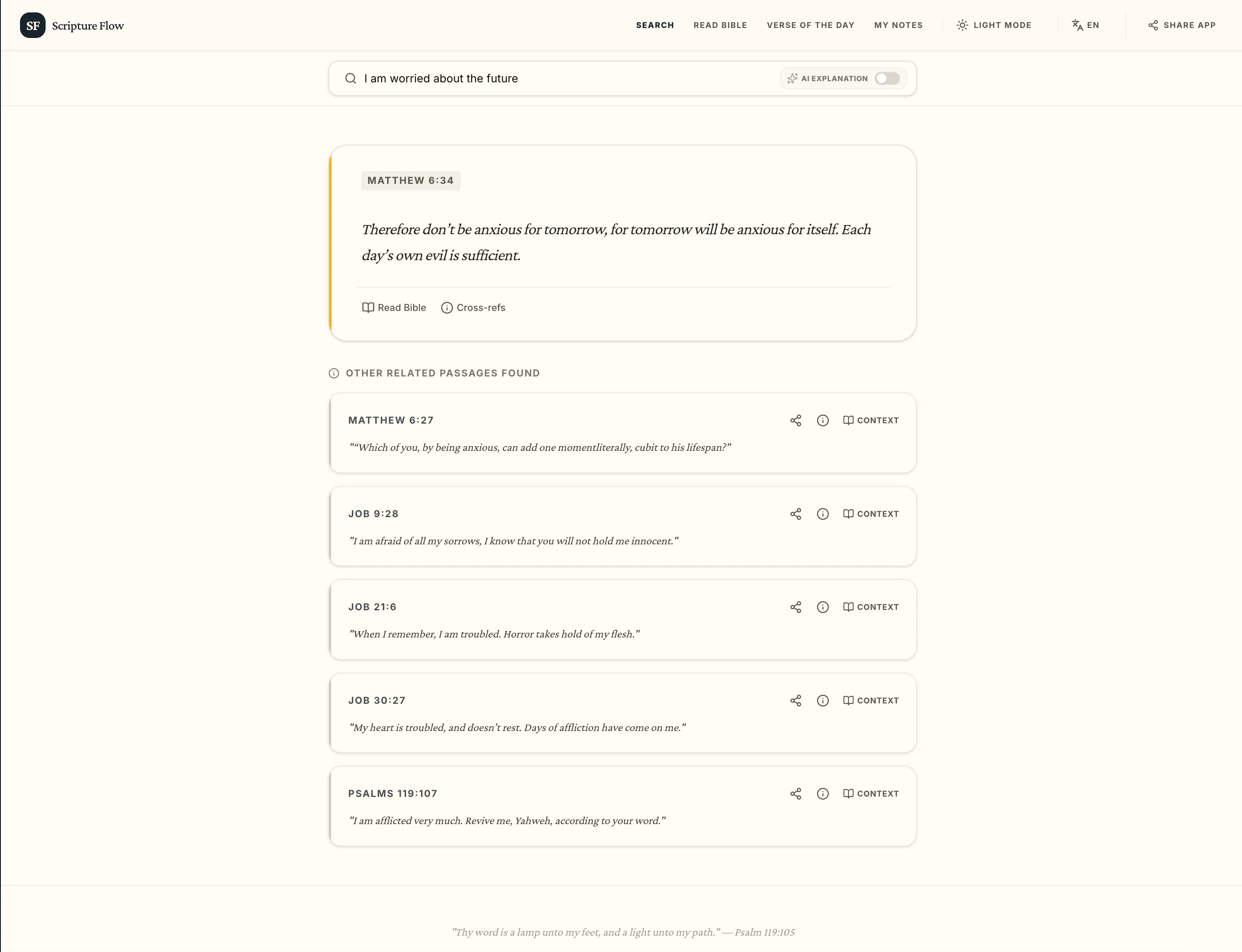Click the book icon in Job 21:6 Context
The height and width of the screenshot is (952, 1242).
[x=848, y=607]
